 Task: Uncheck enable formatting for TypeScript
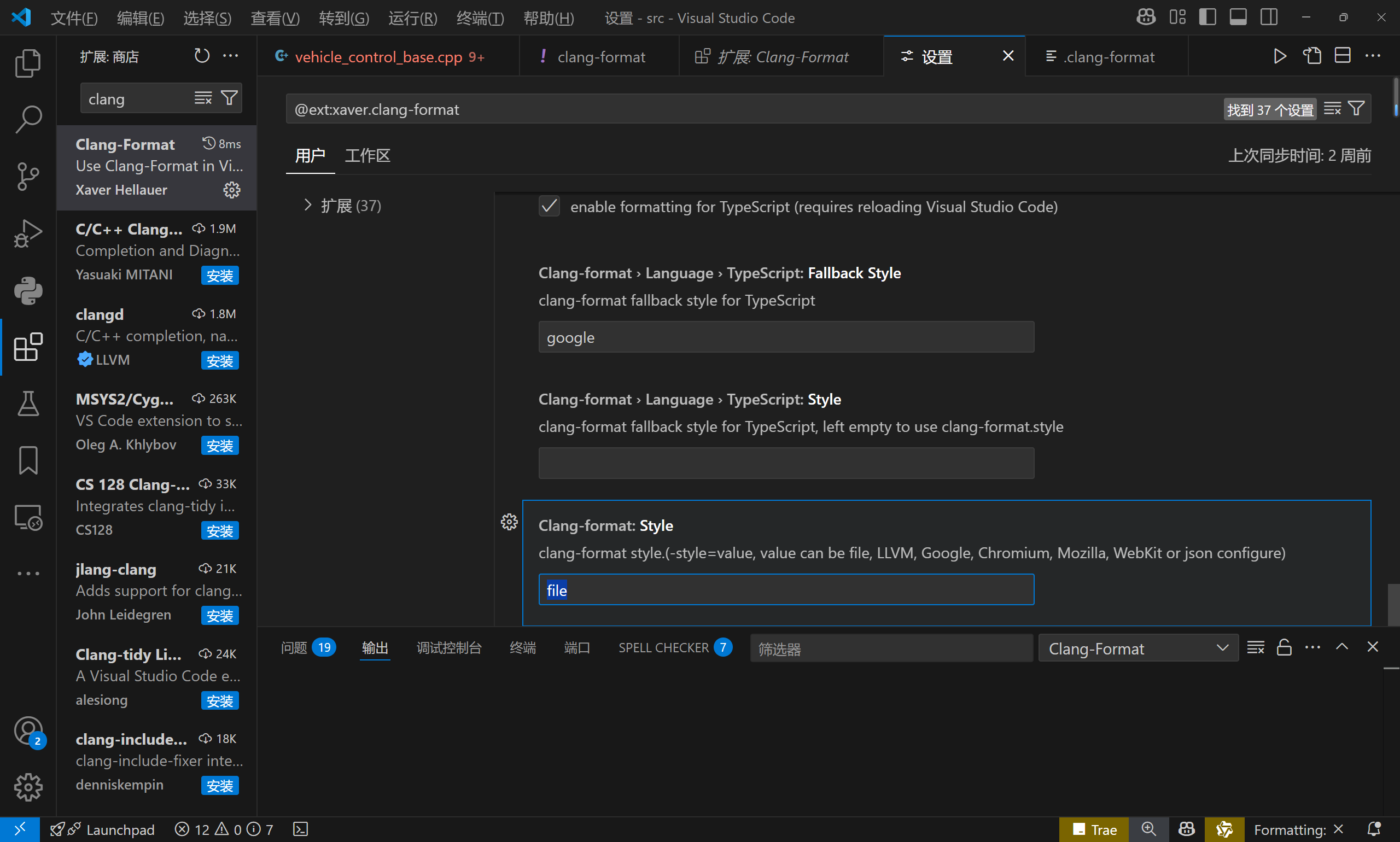click(x=549, y=206)
